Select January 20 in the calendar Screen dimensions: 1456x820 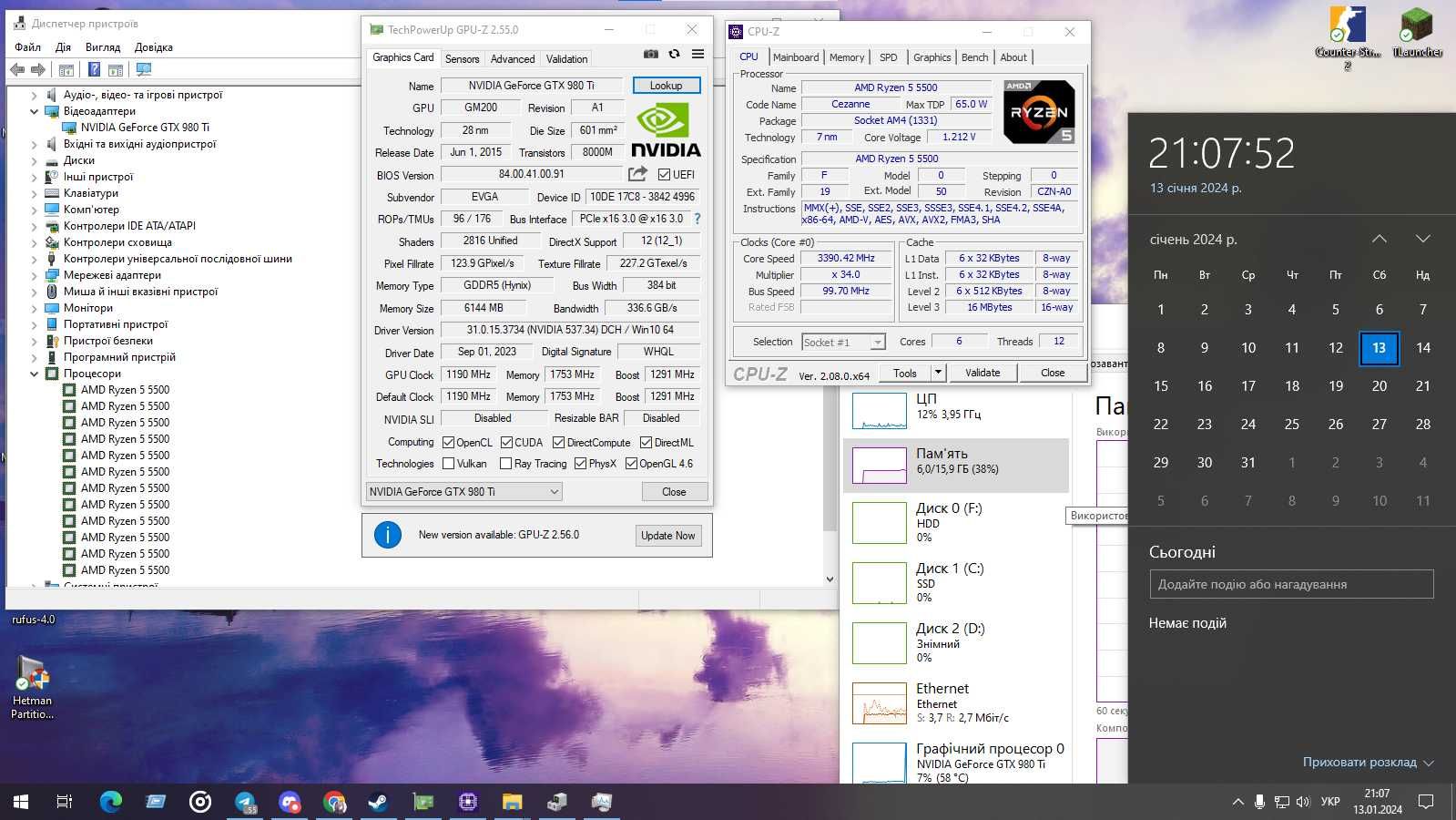click(1379, 386)
